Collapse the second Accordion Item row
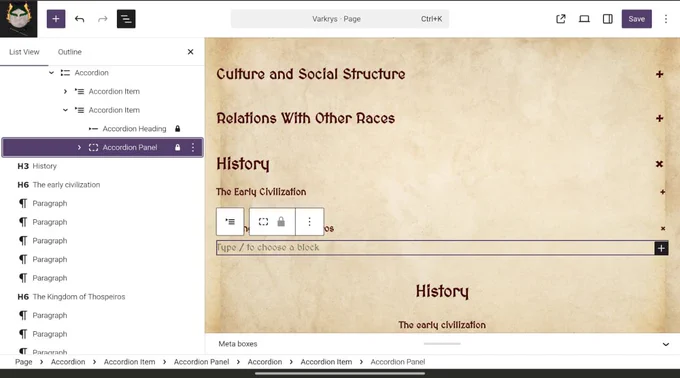Image resolution: width=680 pixels, height=378 pixels. click(65, 110)
